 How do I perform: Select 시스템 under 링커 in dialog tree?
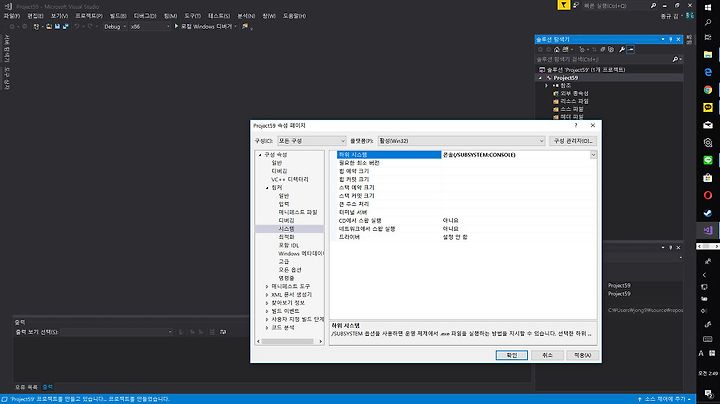(x=287, y=229)
